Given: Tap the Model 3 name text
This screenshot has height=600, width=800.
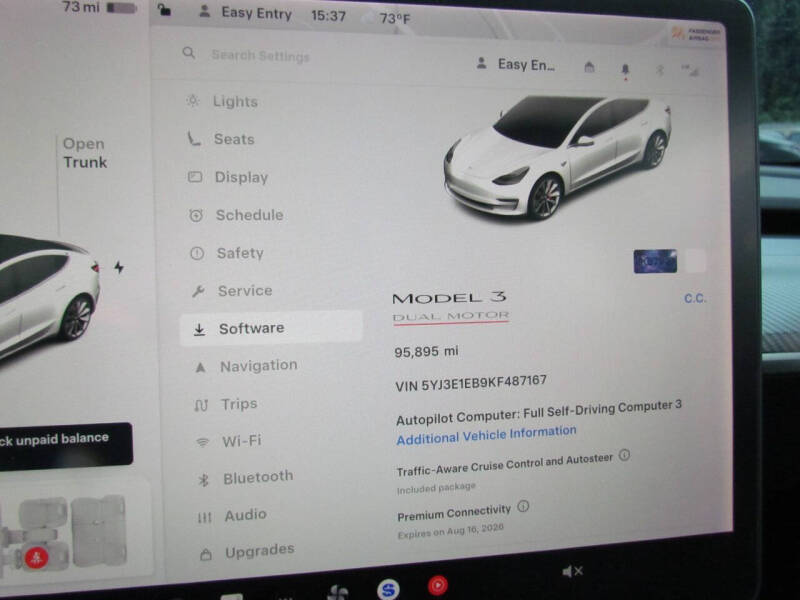Looking at the screenshot, I should [x=449, y=297].
